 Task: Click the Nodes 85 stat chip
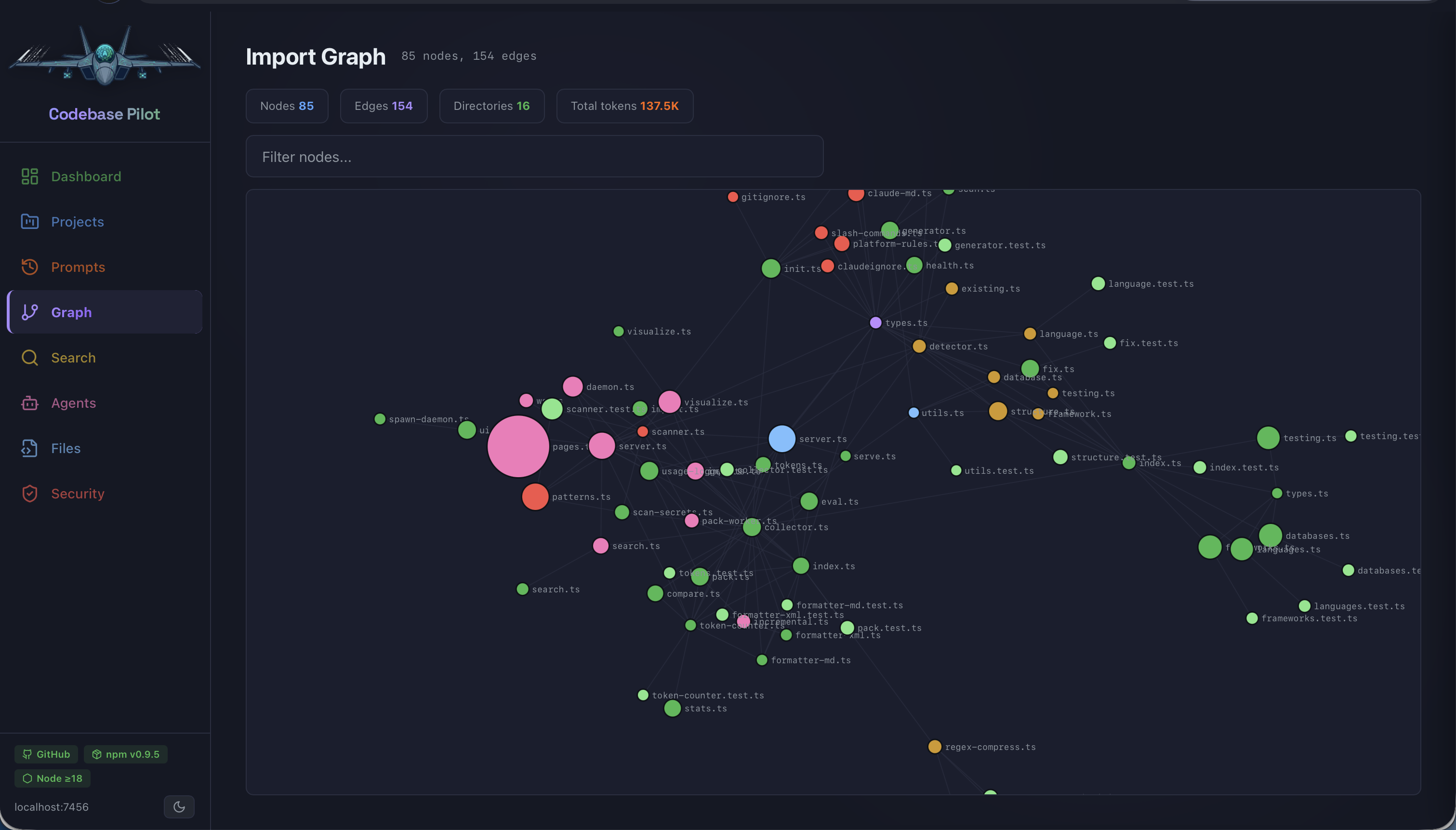287,106
